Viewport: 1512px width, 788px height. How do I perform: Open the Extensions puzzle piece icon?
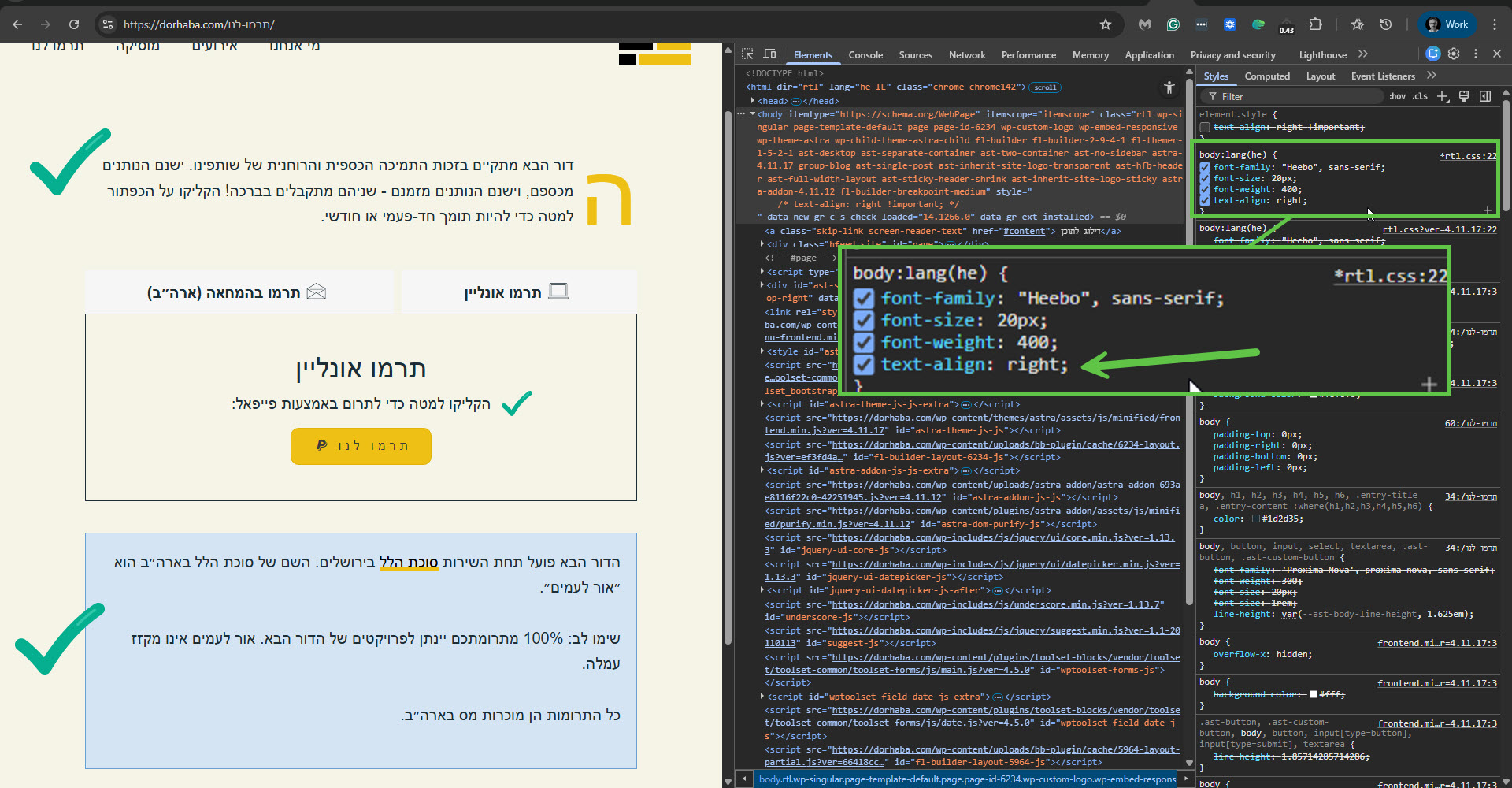pos(1315,24)
